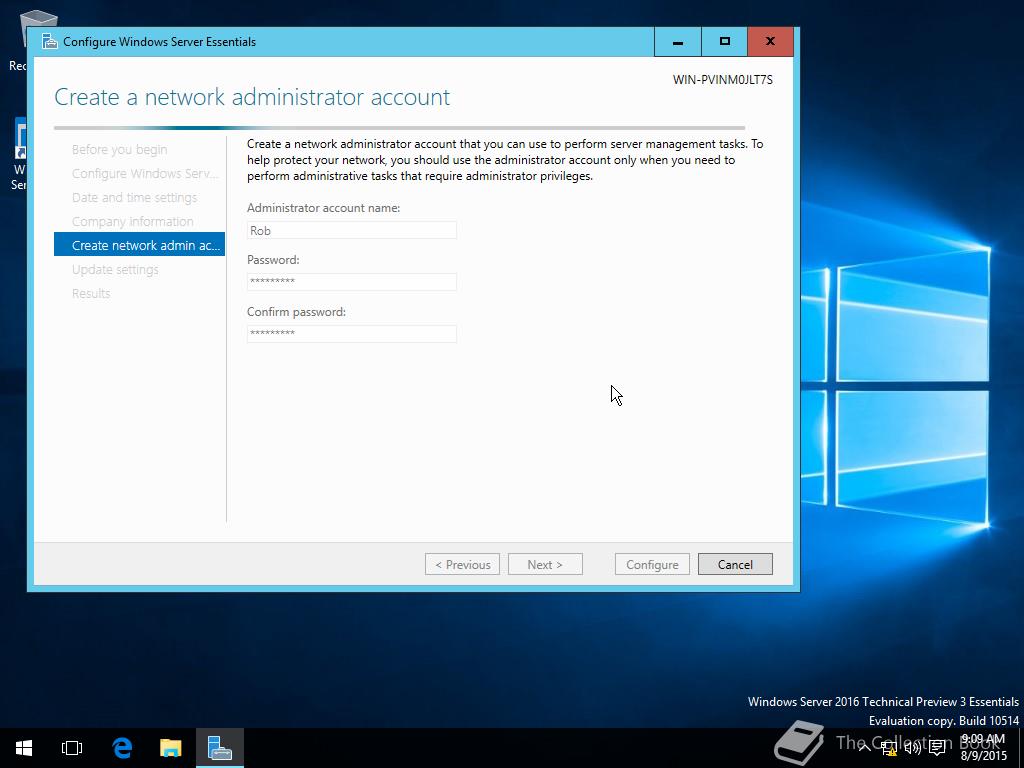Click the wizard icon in the title bar

(x=50, y=42)
